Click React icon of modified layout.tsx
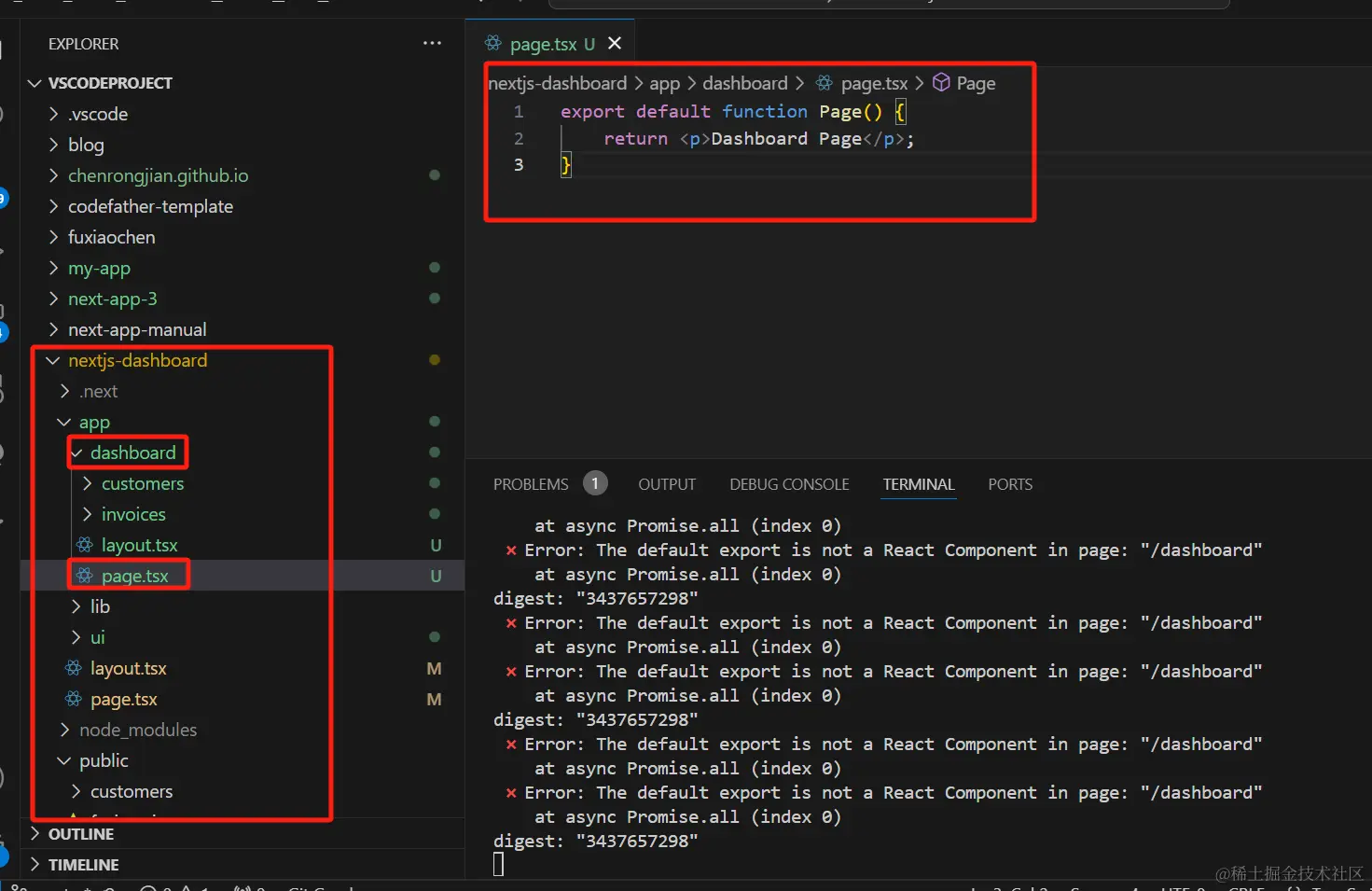 (x=74, y=668)
